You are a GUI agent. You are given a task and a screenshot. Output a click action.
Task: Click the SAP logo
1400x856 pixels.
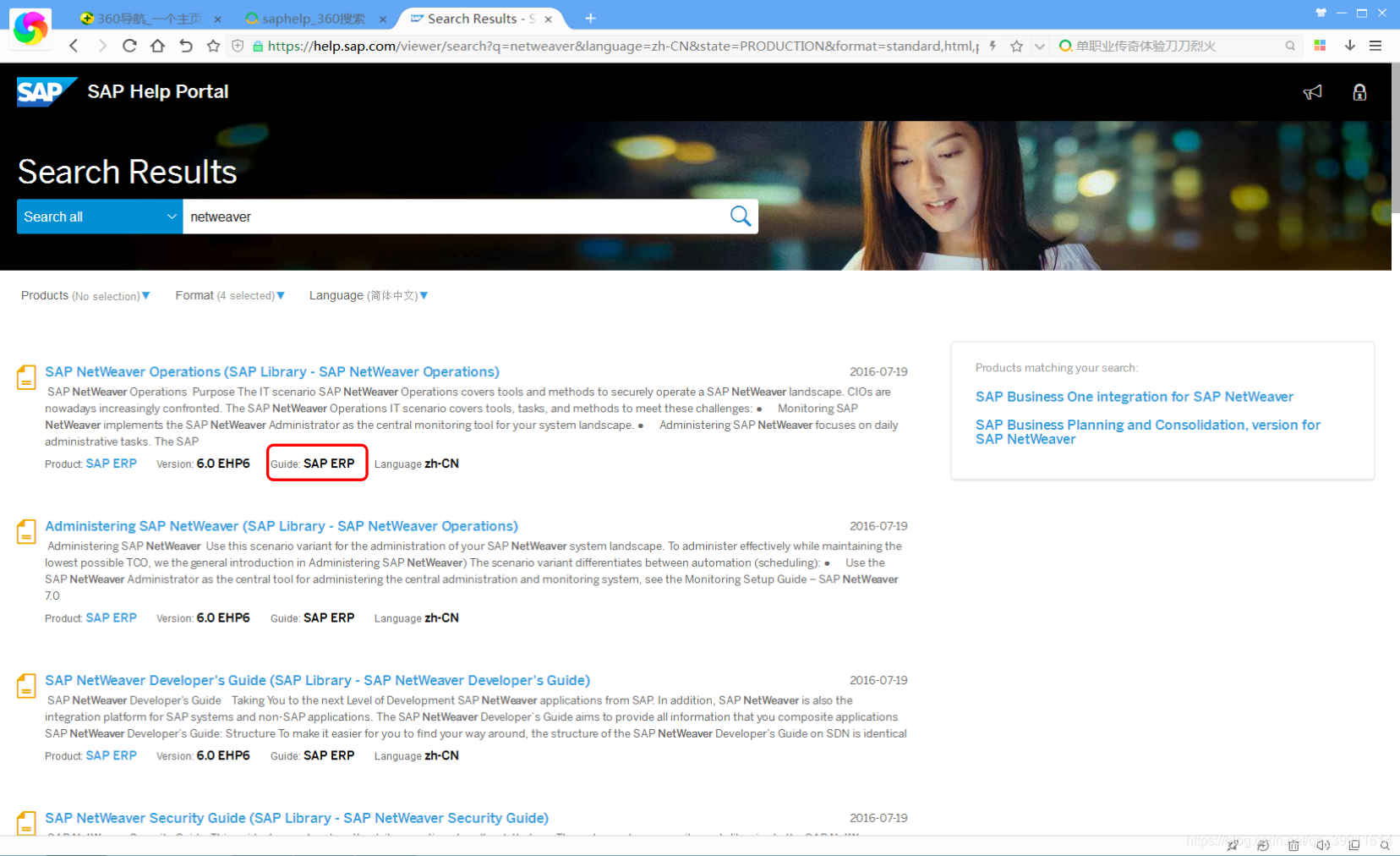click(46, 91)
